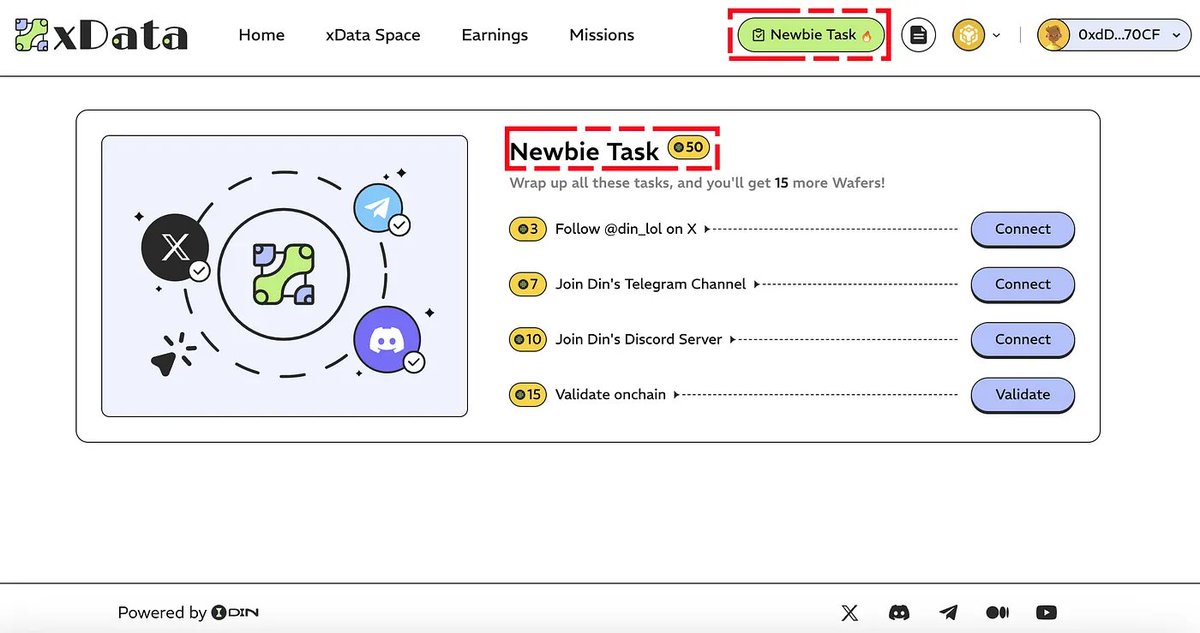
Task: Click the xData logo
Action: tap(101, 35)
